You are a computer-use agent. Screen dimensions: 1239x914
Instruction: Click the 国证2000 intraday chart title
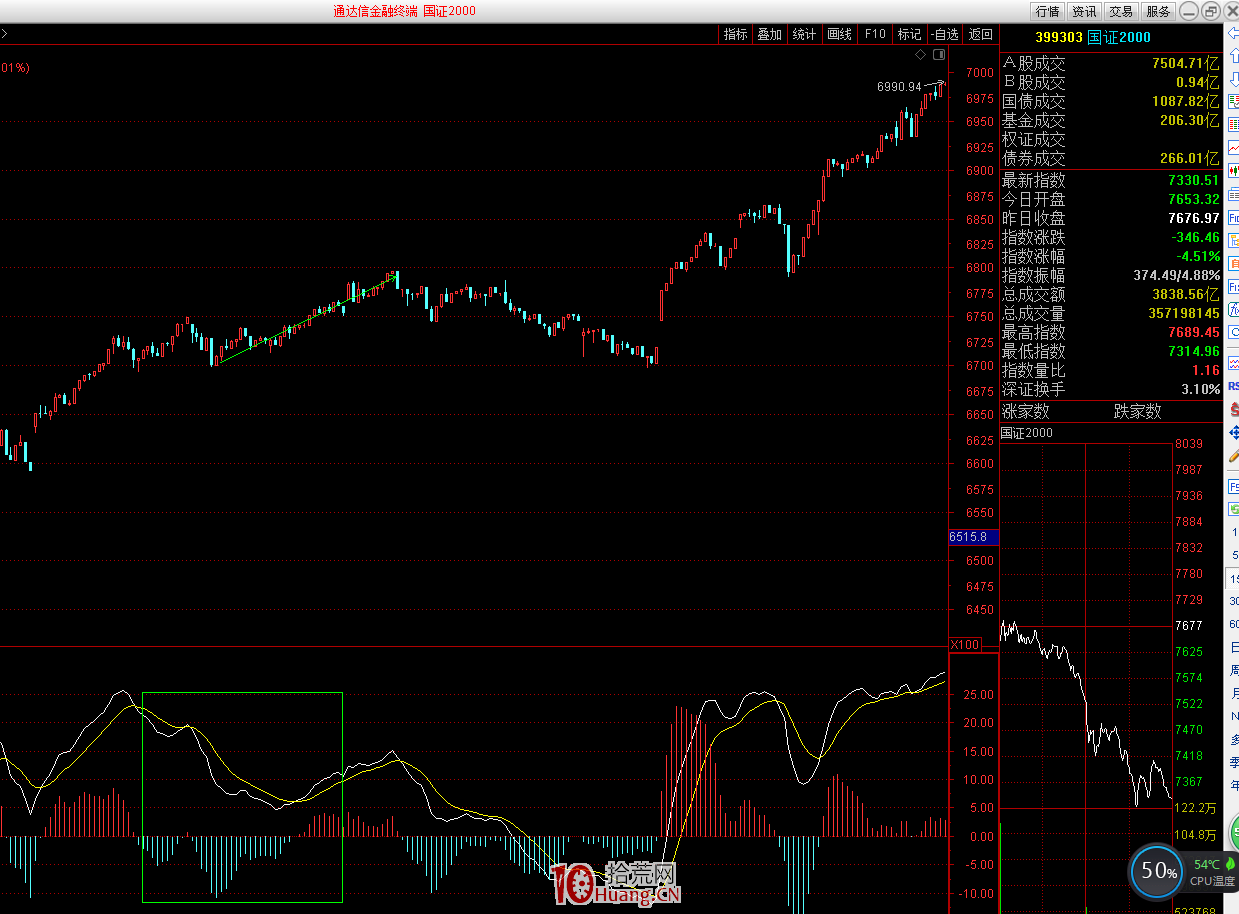click(x=1027, y=433)
